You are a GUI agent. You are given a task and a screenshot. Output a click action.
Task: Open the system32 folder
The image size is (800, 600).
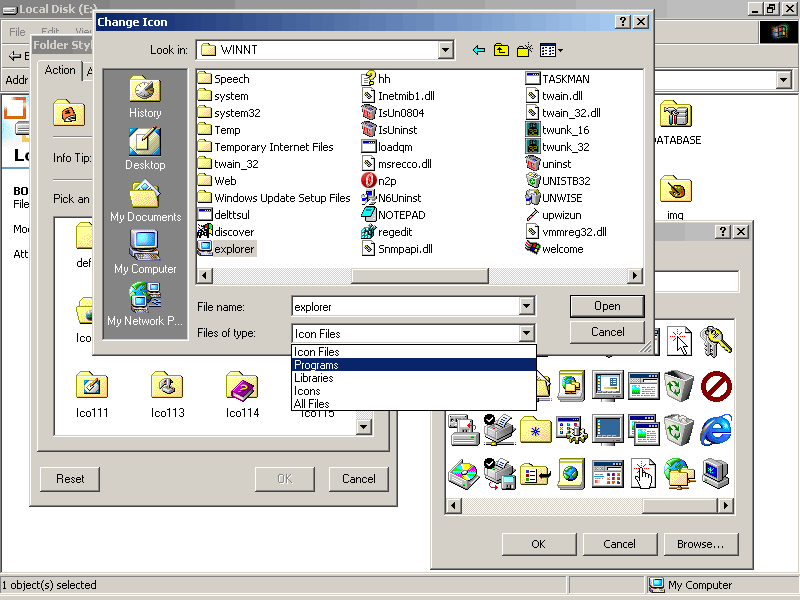(229, 113)
